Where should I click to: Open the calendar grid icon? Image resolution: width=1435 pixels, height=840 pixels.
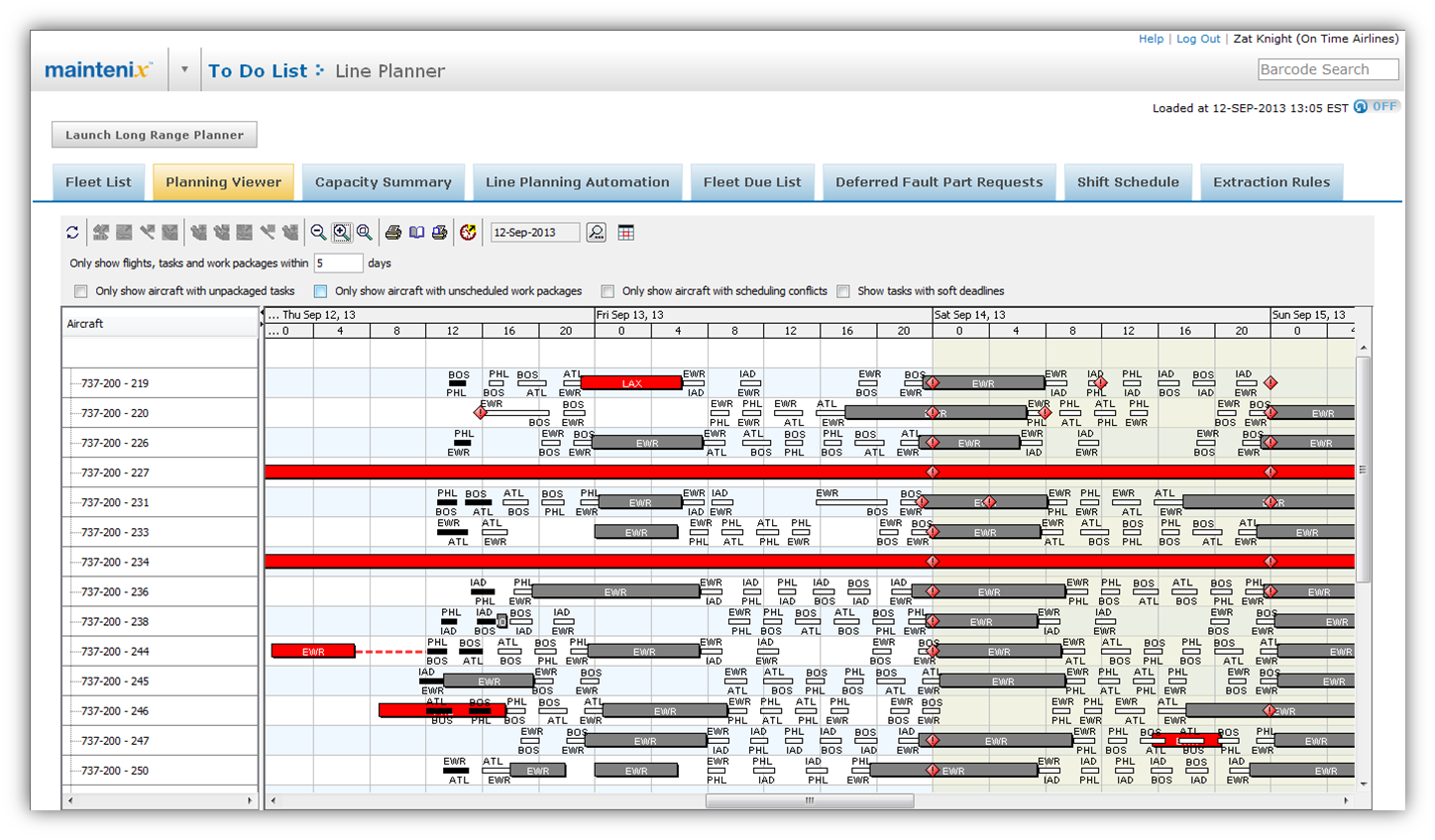click(x=626, y=233)
